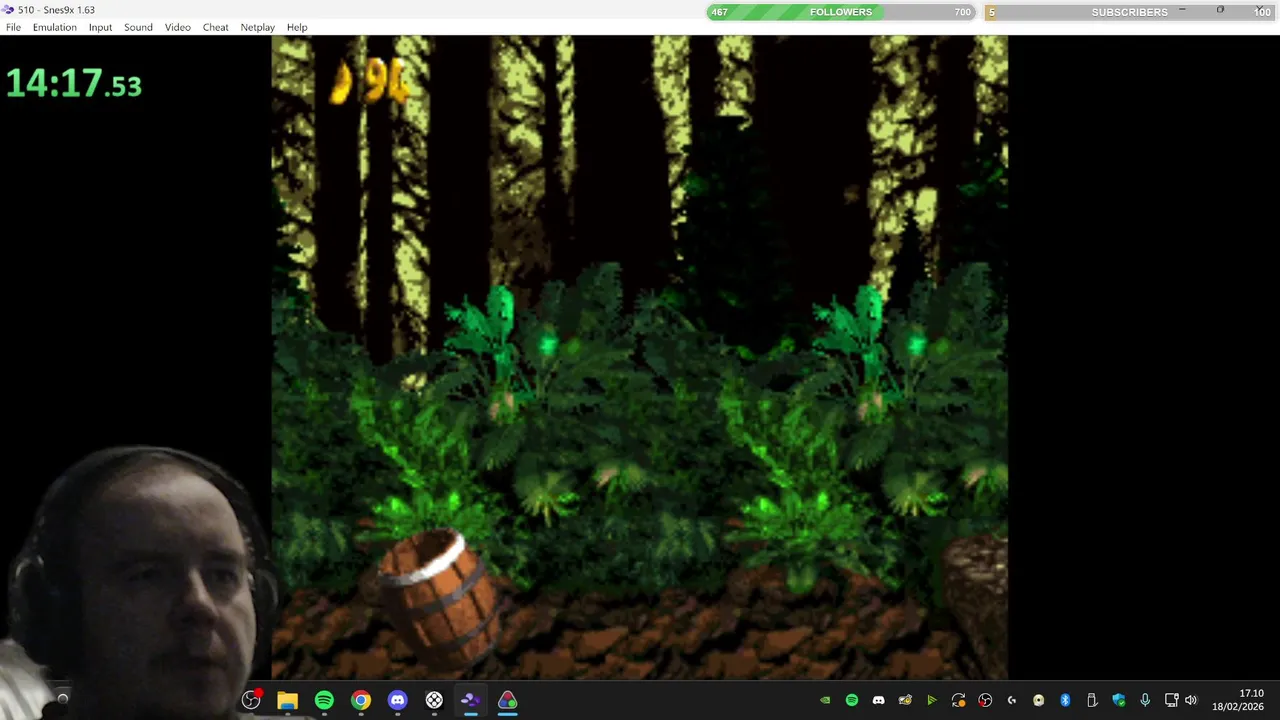Viewport: 1280px width, 720px height.
Task: Open the Sound menu
Action: point(138,27)
